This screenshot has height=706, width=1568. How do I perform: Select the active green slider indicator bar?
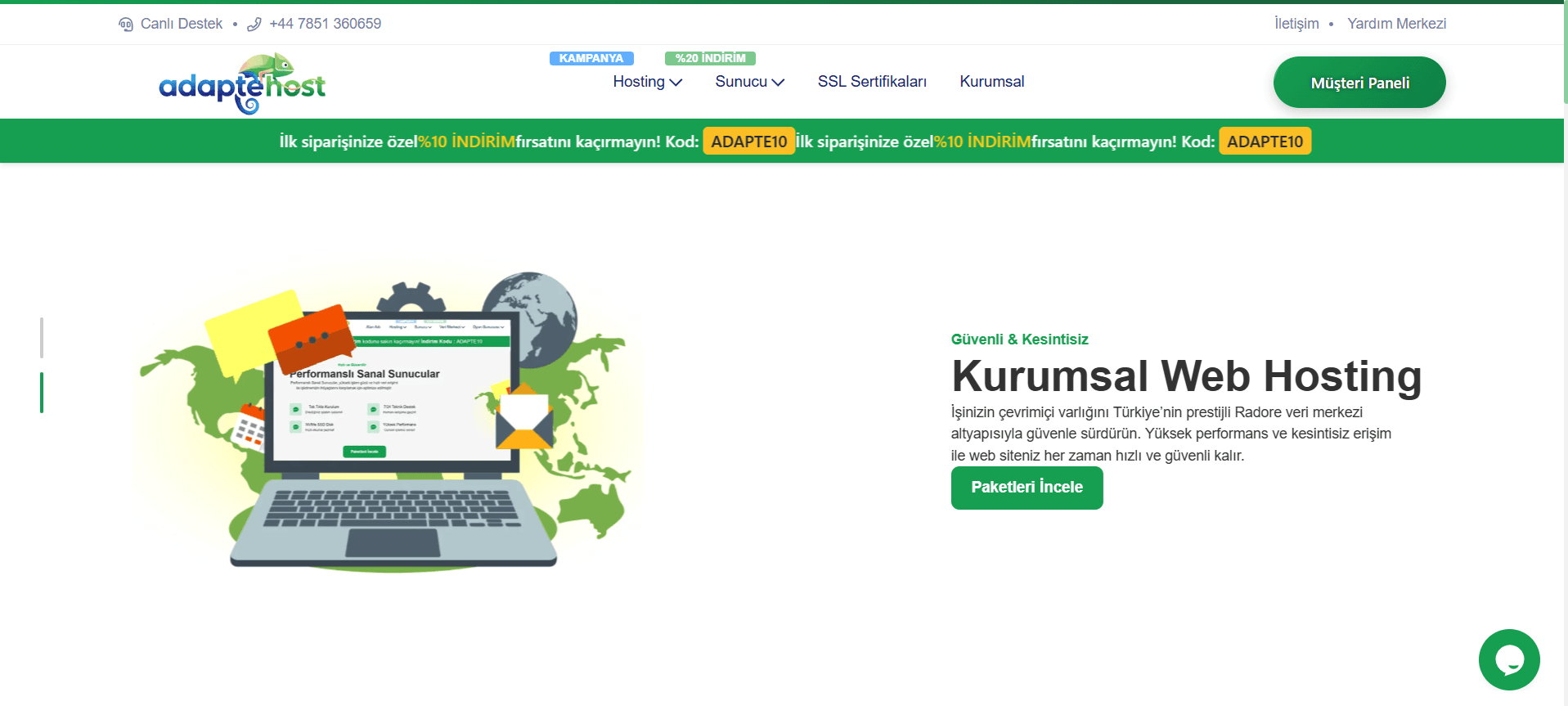[42, 393]
